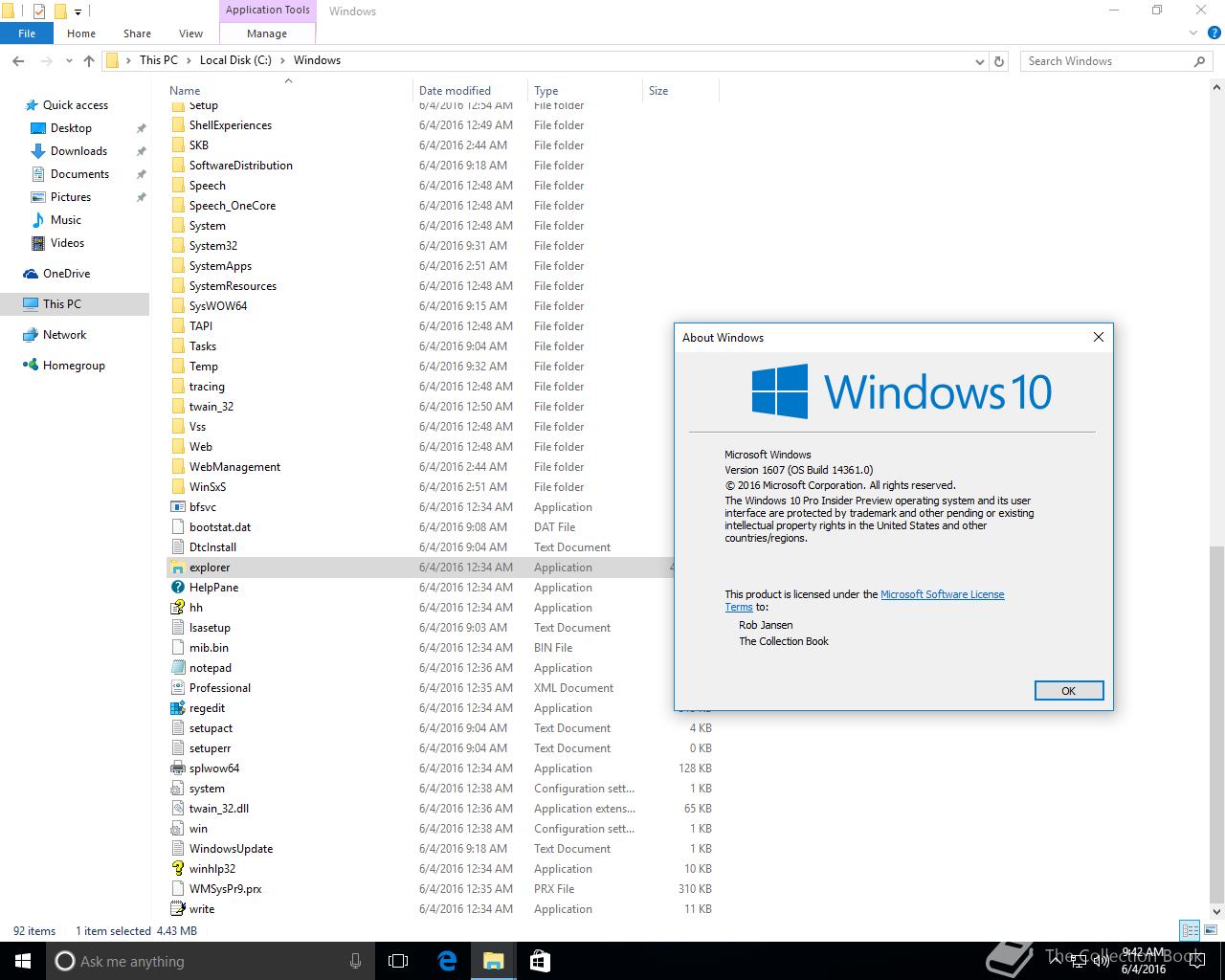Open the File menu
This screenshot has width=1225, height=980.
[27, 33]
